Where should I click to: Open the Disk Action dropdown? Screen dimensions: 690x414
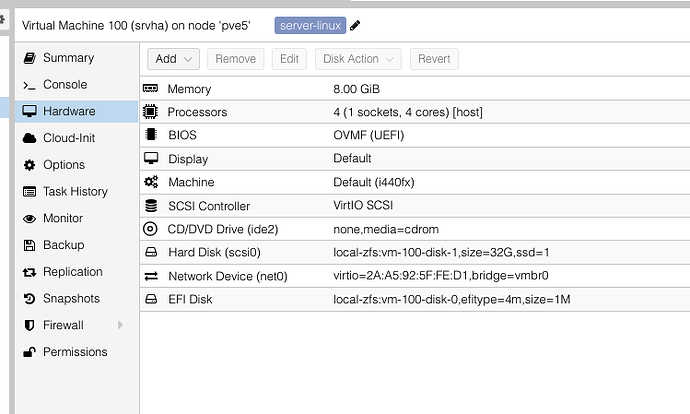pos(358,59)
